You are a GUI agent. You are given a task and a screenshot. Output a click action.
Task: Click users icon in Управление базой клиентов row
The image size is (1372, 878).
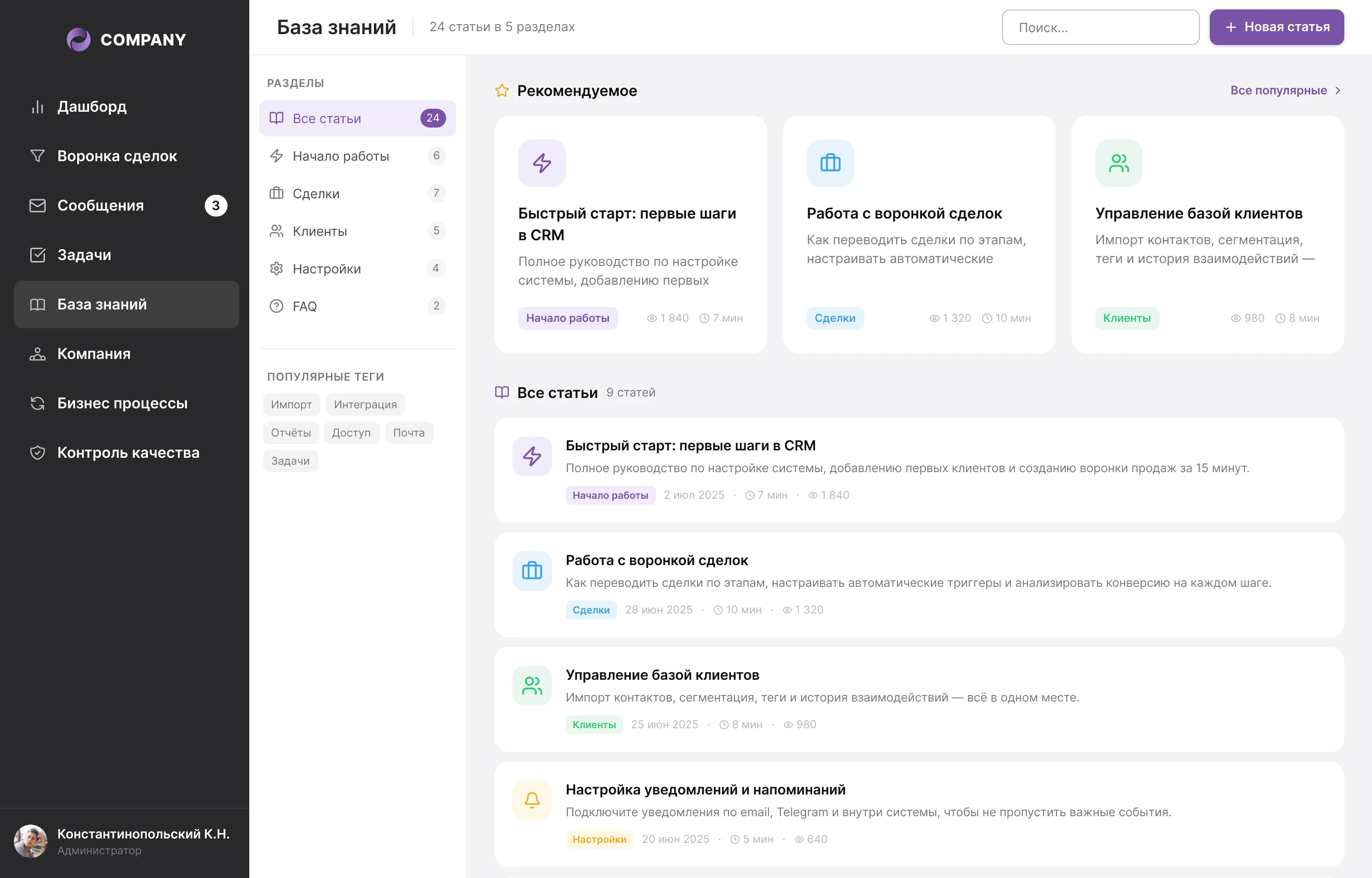point(532,685)
